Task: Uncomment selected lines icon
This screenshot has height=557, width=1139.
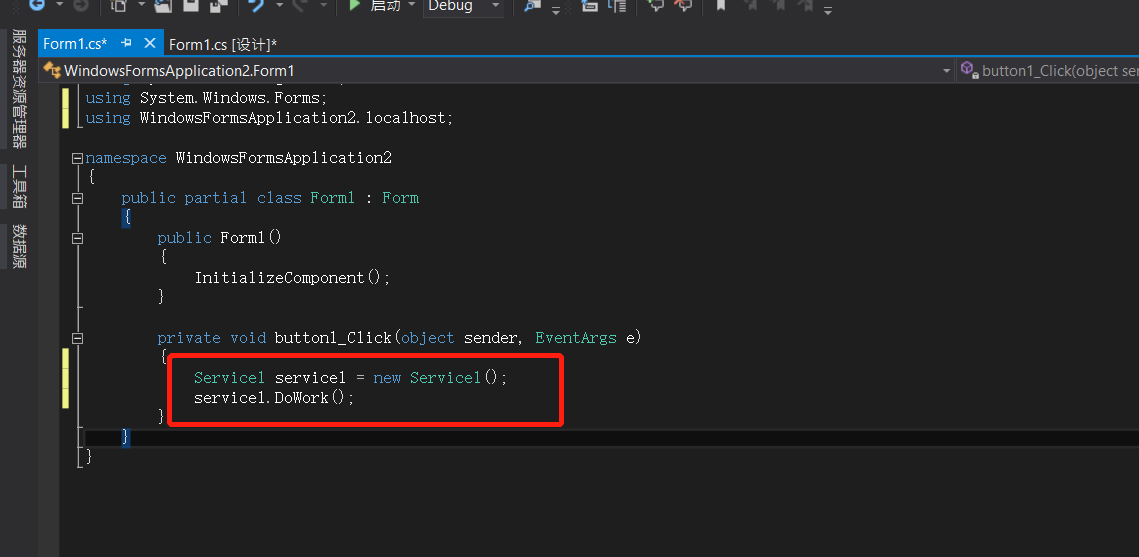Action: click(x=683, y=5)
